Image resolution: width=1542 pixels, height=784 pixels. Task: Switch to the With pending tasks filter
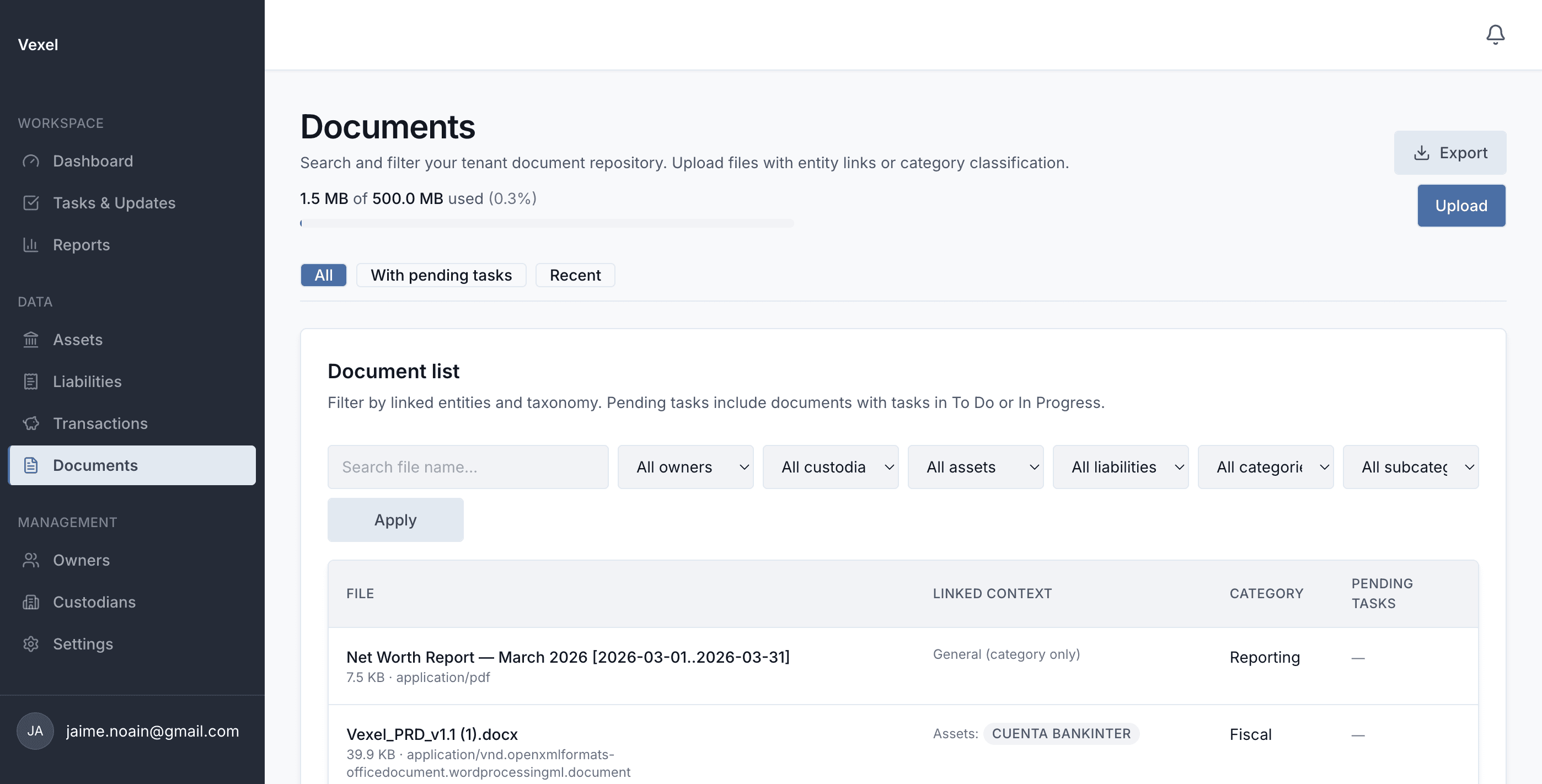(441, 275)
